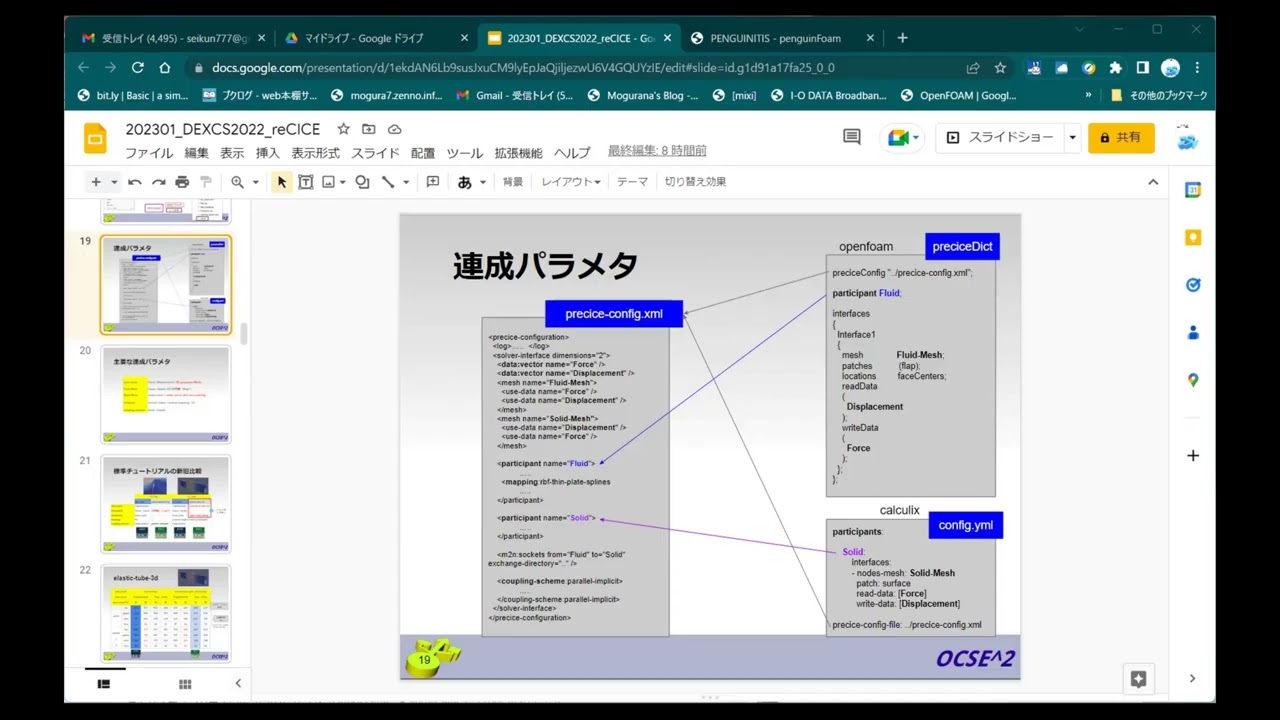
Task: Open the Google Slides home icon
Action: click(x=95, y=138)
